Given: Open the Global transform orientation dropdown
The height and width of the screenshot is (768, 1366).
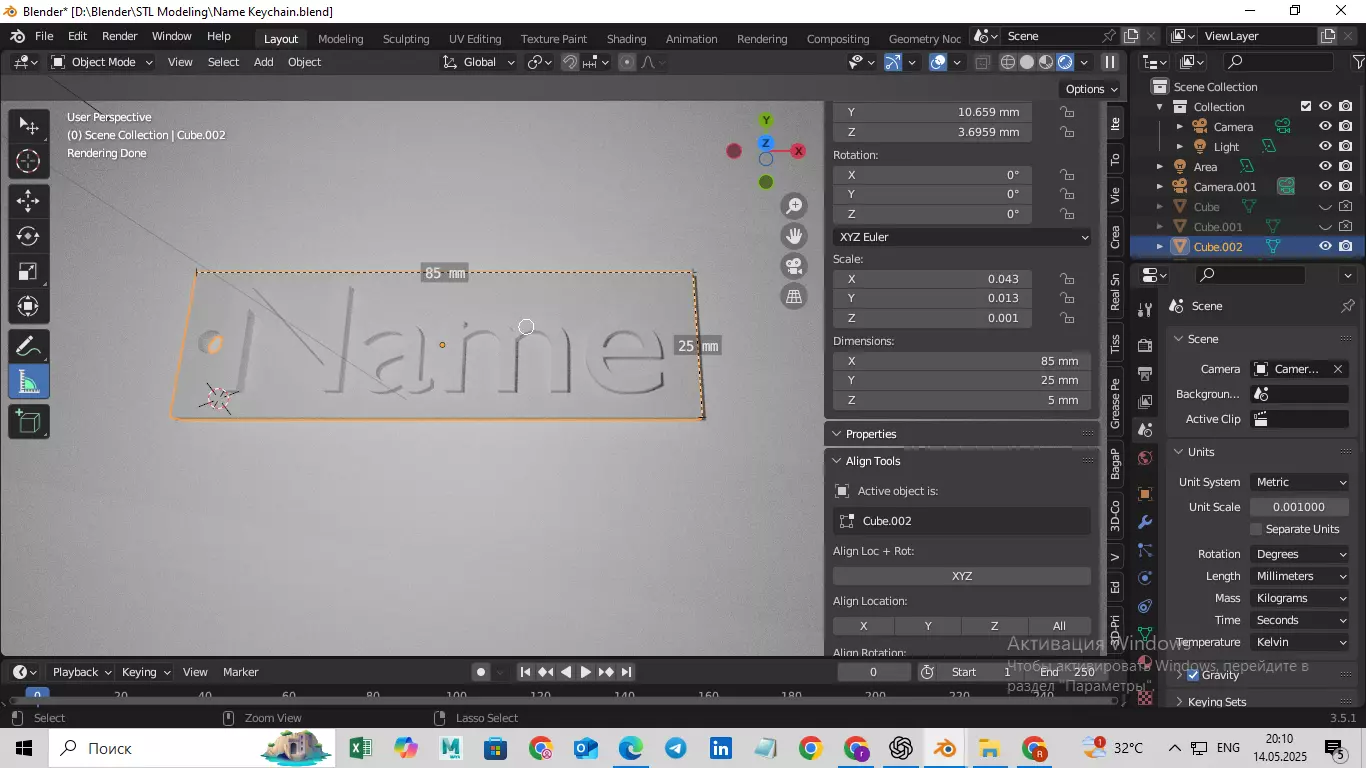Looking at the screenshot, I should coord(479,62).
